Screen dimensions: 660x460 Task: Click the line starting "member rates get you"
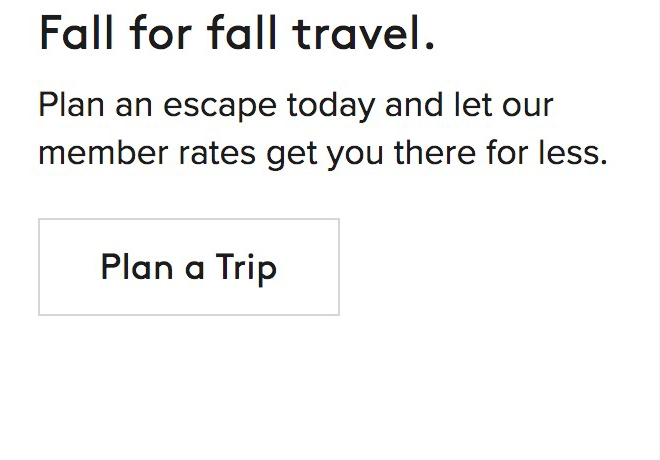323,154
